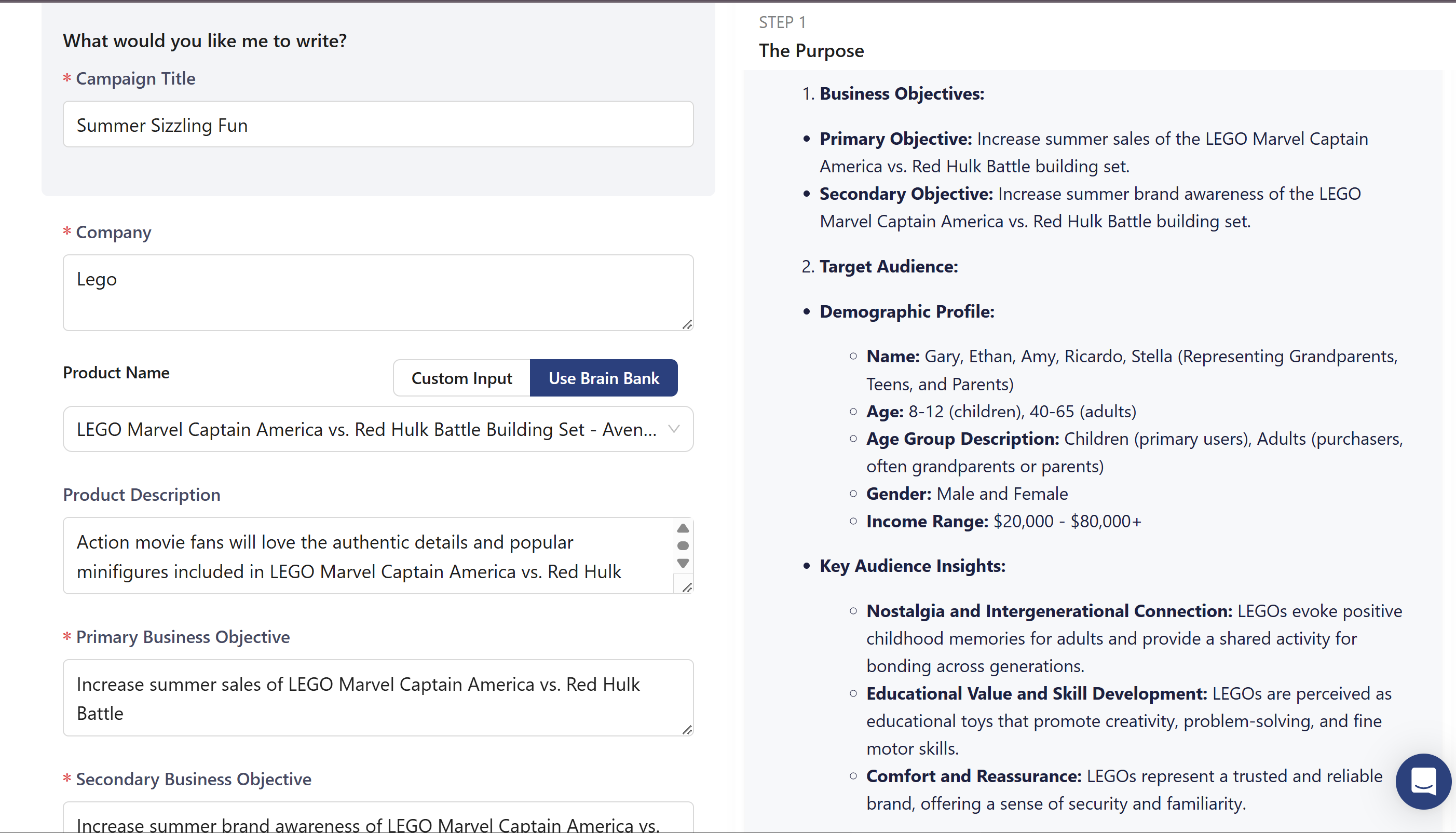Click The Purpose step heading
The width and height of the screenshot is (1456, 833).
tap(811, 50)
